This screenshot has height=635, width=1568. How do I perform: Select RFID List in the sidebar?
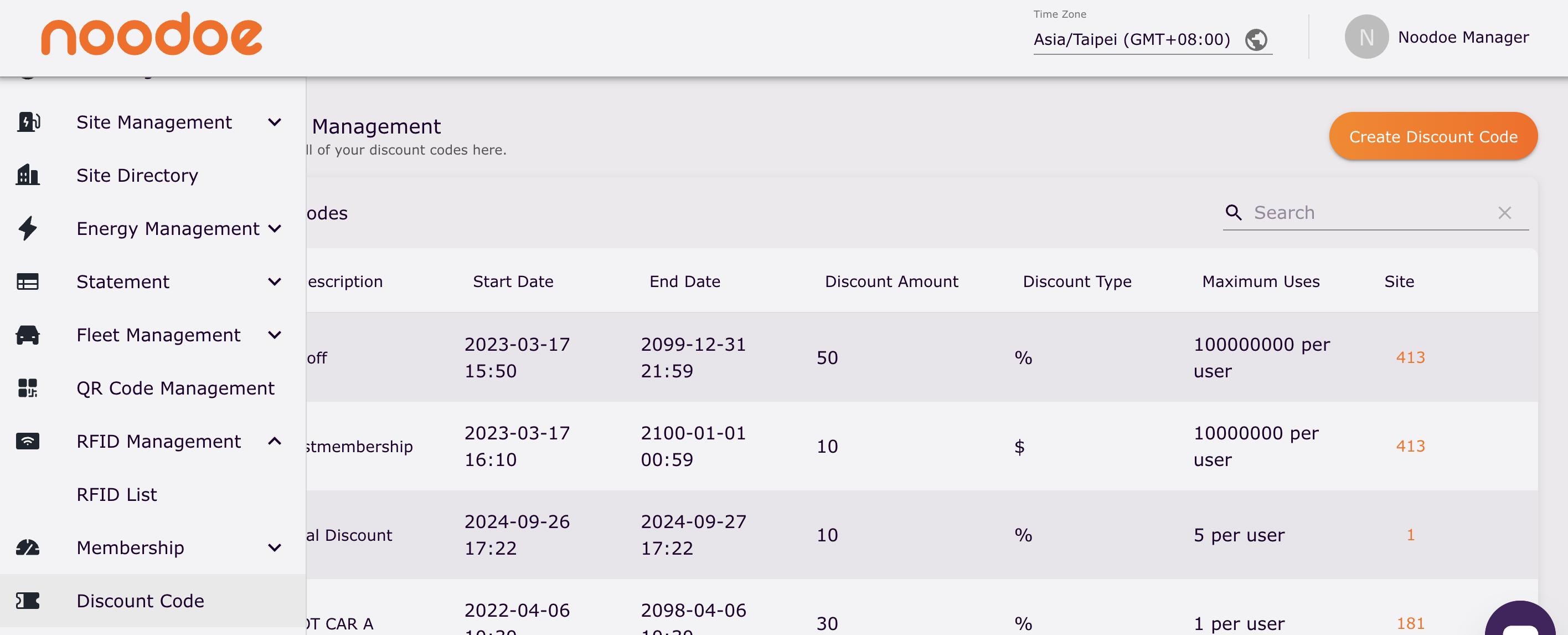[x=116, y=494]
